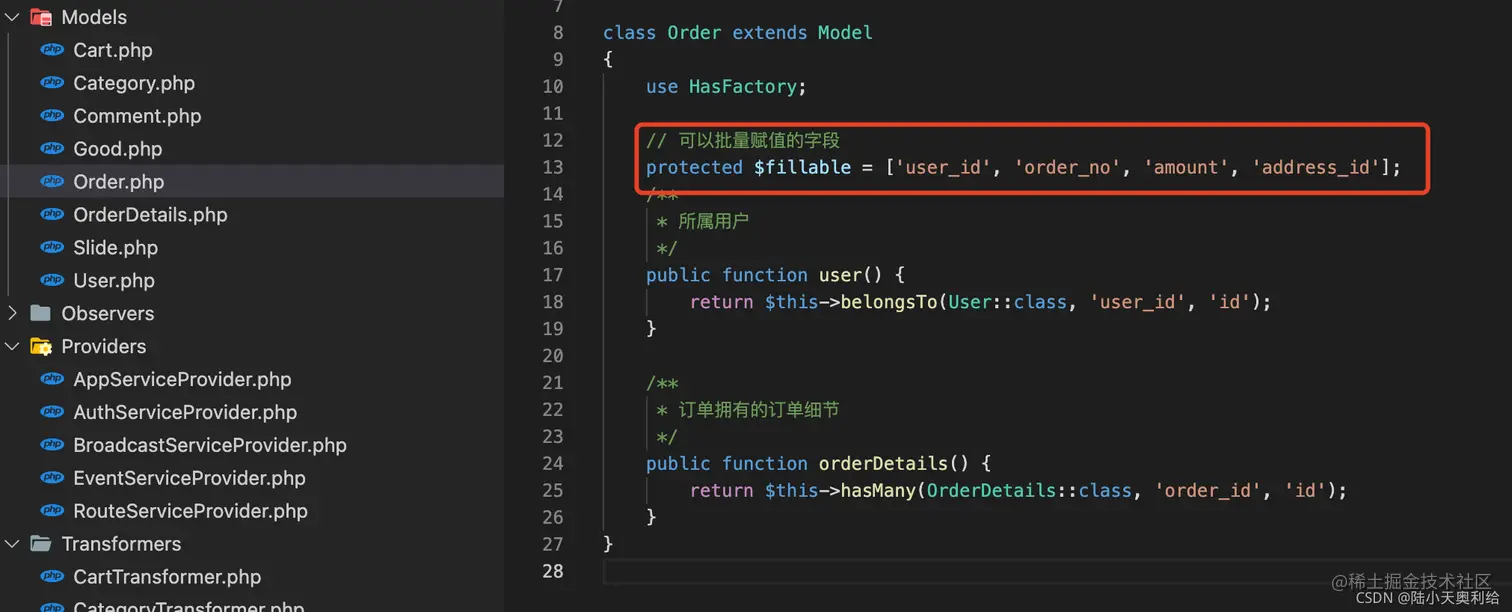The image size is (1512, 612).
Task: Click line number 24 in the gutter
Action: (553, 463)
